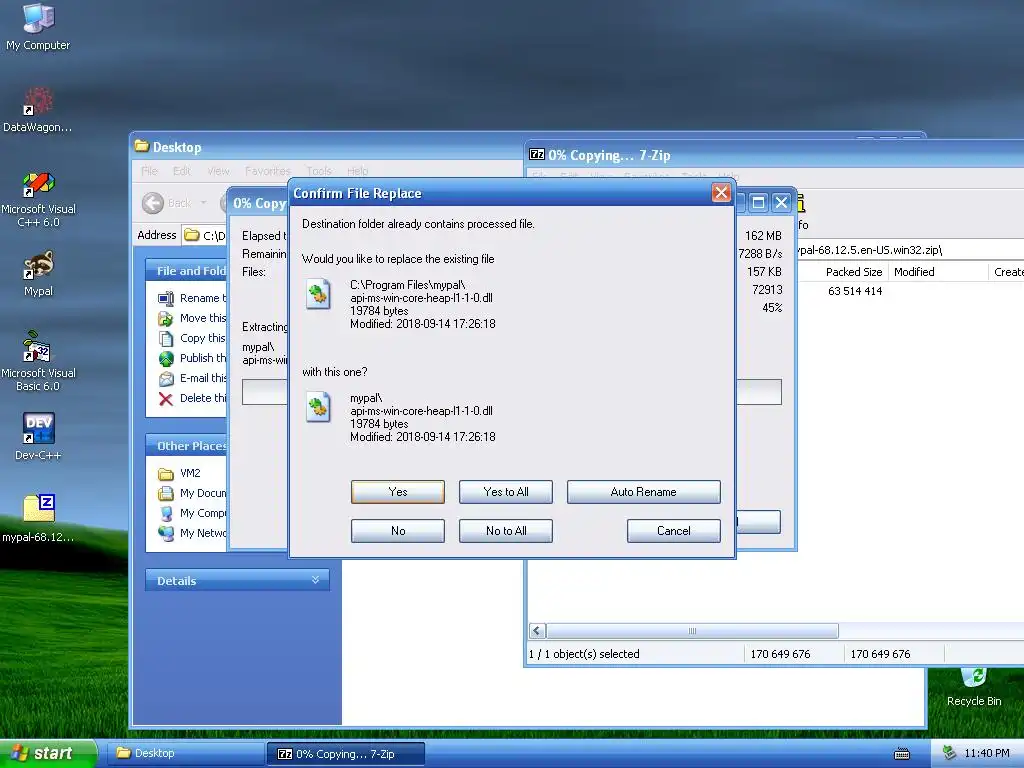Click Copy this file task icon
1024x768 pixels.
(x=166, y=338)
